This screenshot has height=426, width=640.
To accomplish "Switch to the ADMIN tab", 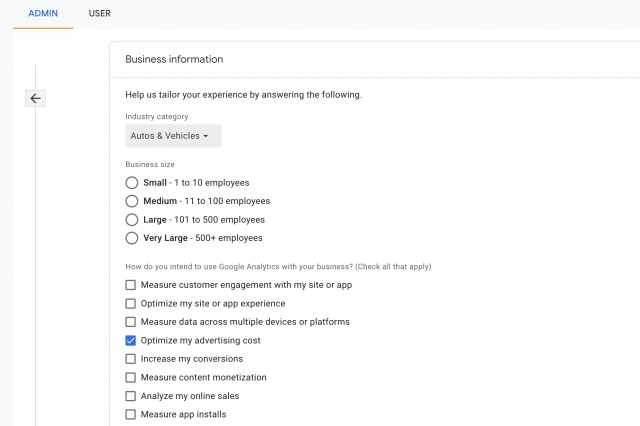I will tap(43, 13).
